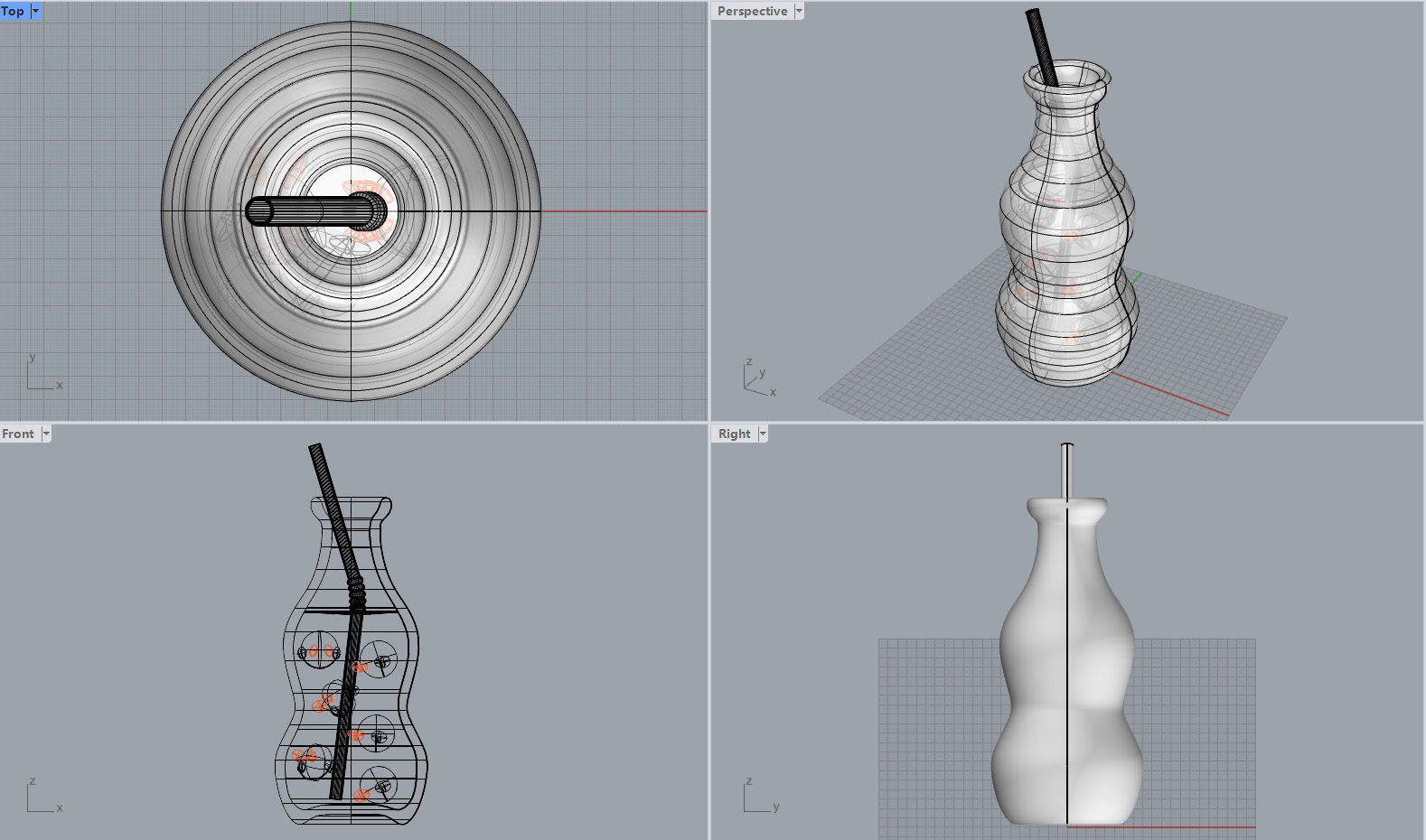This screenshot has height=840, width=1426.
Task: Click the Top viewport title label
Action: (14, 11)
